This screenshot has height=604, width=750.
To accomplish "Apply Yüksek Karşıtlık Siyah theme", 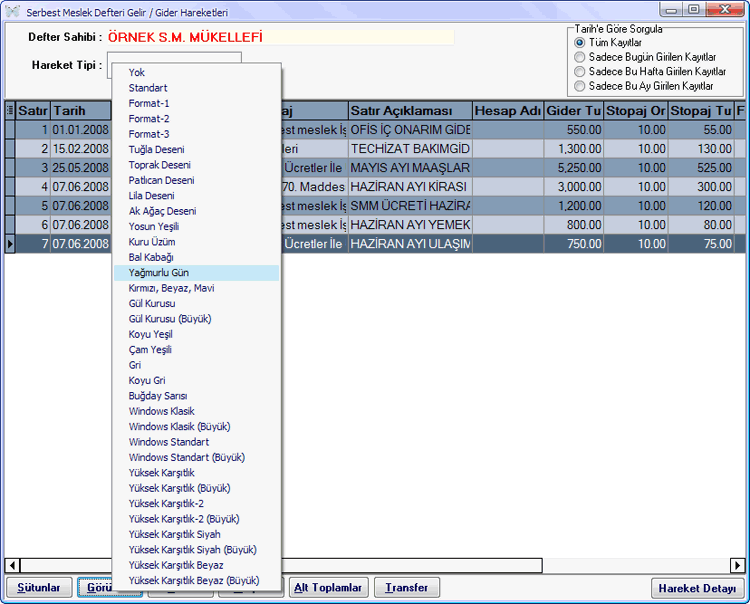I will [x=197, y=534].
